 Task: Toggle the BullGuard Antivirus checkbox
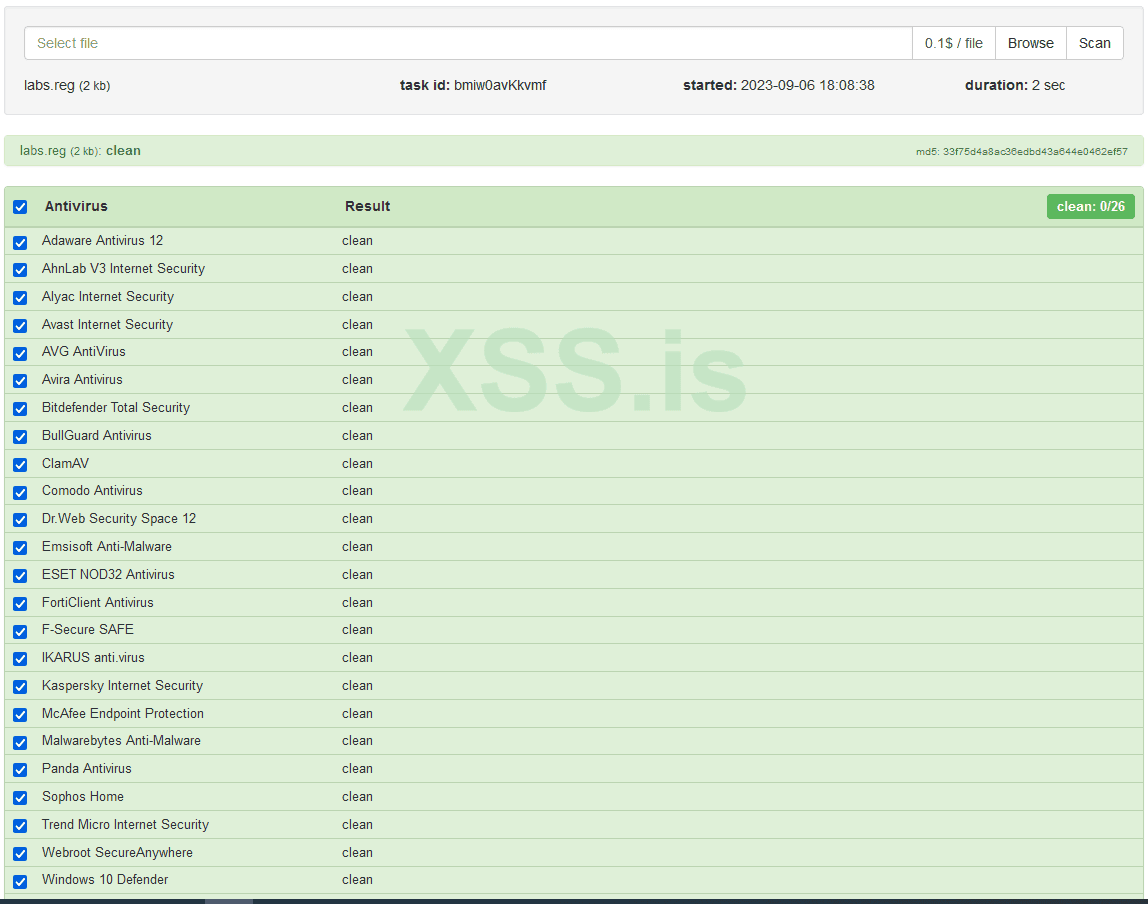[20, 437]
